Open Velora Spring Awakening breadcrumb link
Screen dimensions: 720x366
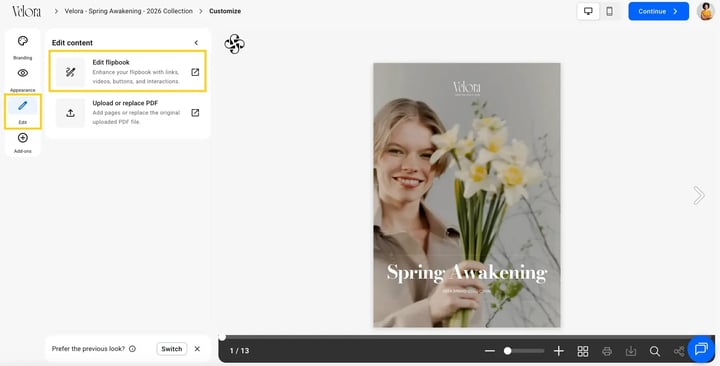pyautogui.click(x=129, y=11)
